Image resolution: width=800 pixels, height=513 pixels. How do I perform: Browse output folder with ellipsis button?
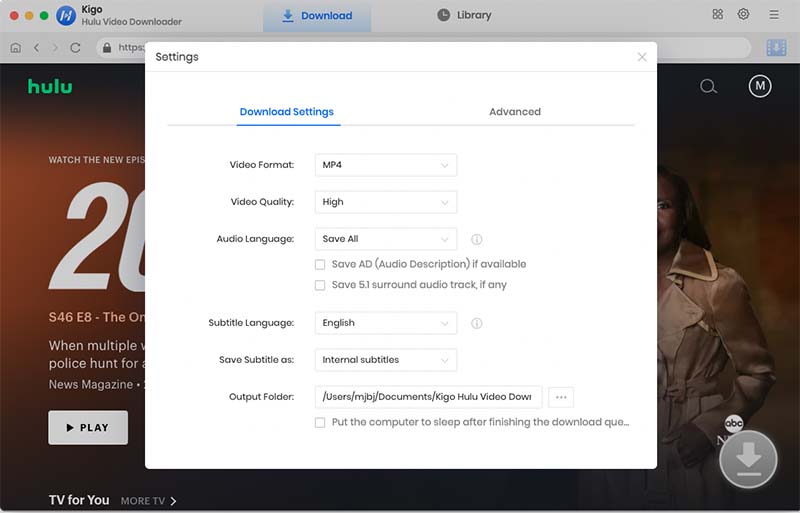pyautogui.click(x=561, y=397)
